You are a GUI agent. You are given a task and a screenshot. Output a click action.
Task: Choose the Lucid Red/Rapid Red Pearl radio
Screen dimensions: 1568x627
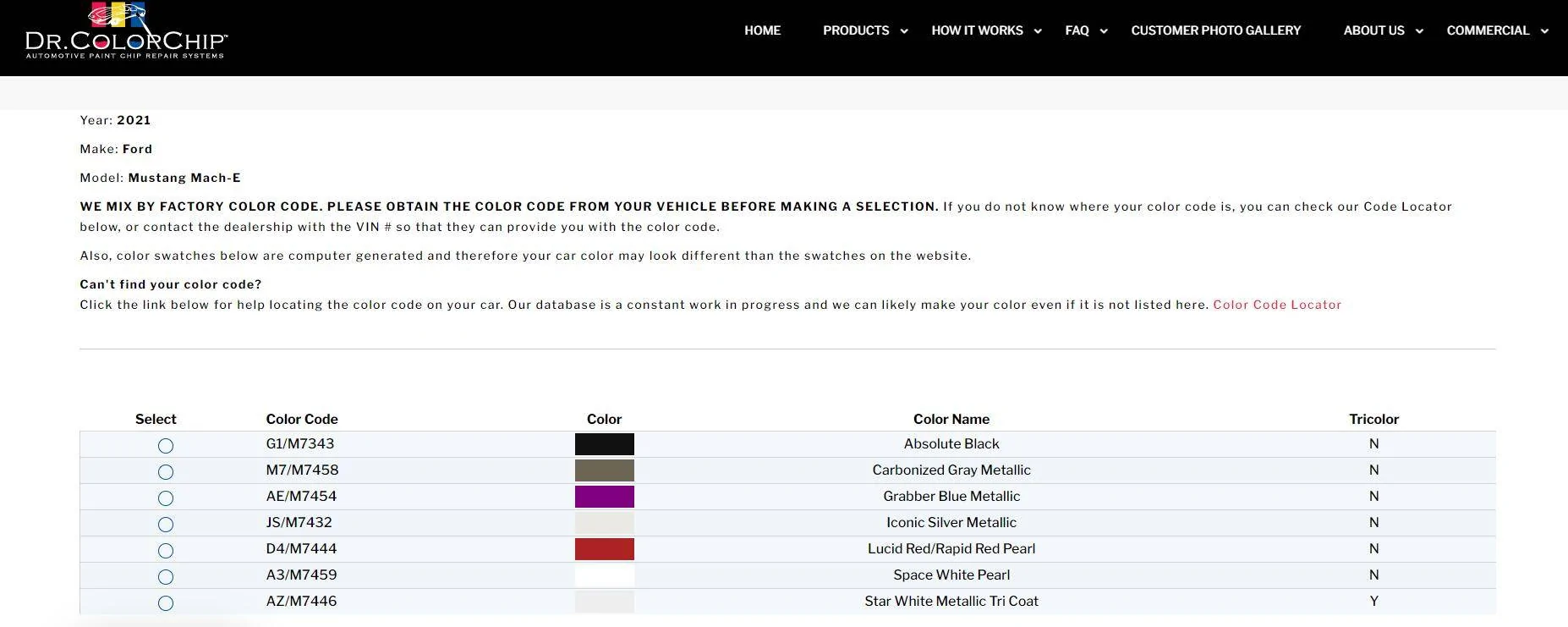(x=166, y=551)
